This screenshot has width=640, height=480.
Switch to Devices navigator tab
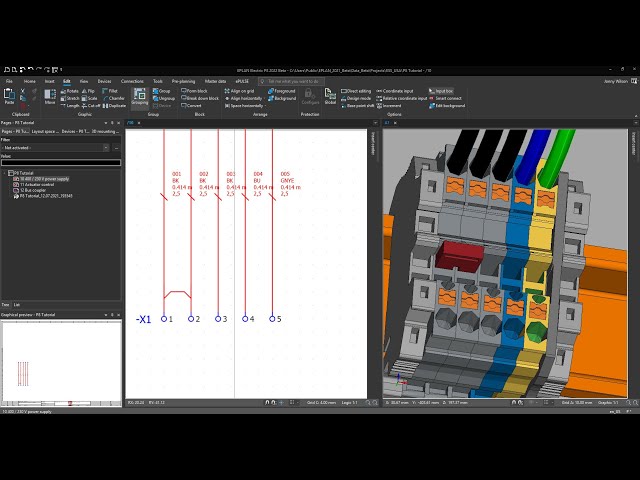pyautogui.click(x=75, y=131)
